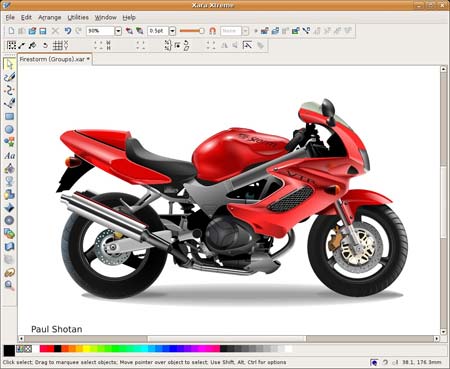Open the Arrange menu
Screen dimensions: 450x369
50,17
